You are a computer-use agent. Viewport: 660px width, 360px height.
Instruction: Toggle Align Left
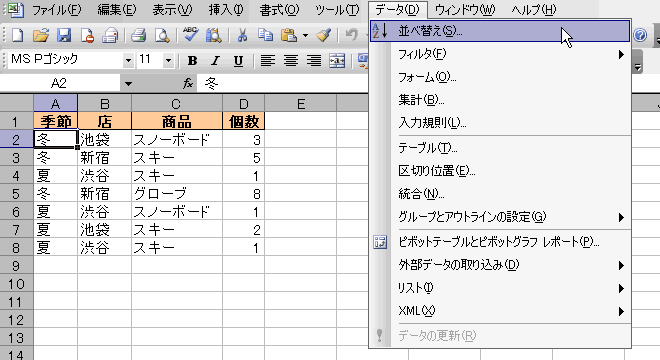267,61
